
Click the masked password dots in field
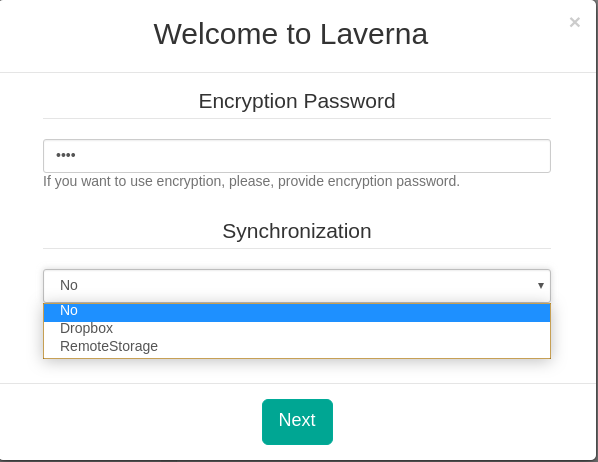click(x=66, y=155)
